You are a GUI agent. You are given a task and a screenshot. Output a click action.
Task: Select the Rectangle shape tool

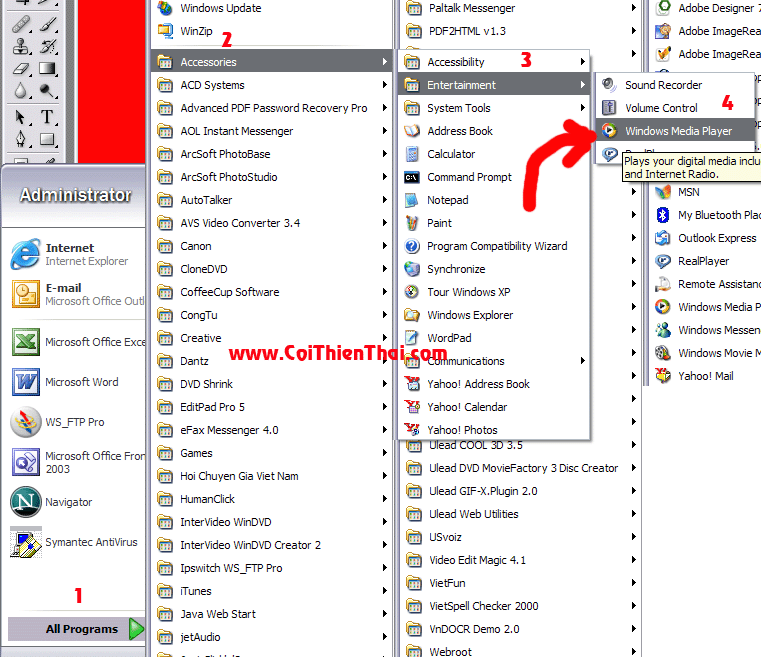pyautogui.click(x=48, y=139)
